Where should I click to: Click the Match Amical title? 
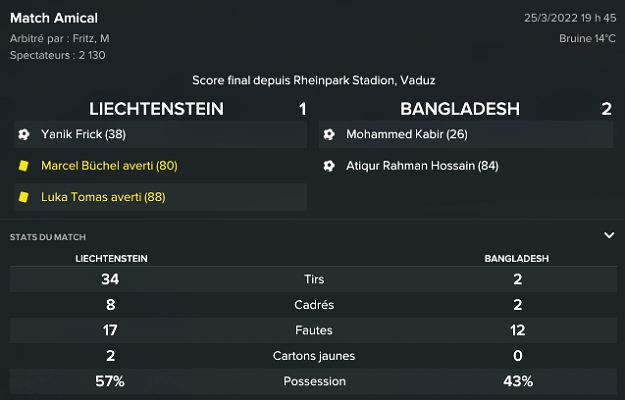tap(54, 18)
